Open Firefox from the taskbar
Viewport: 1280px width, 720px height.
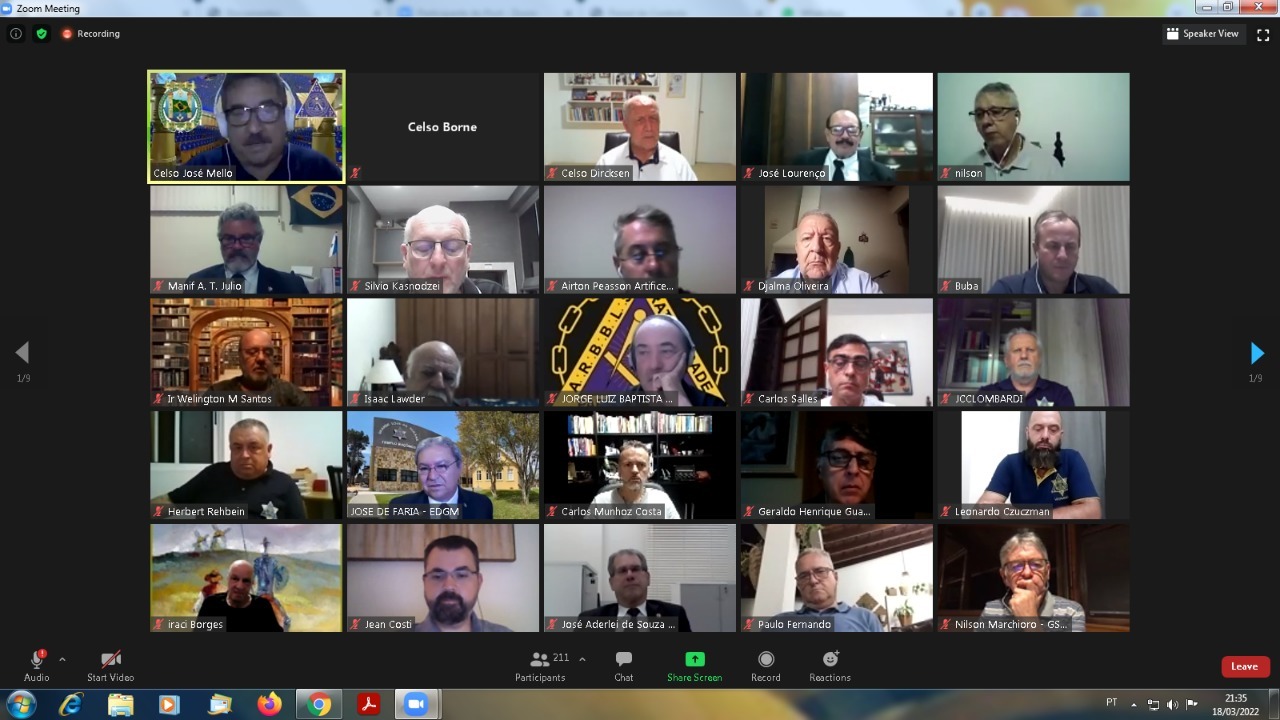pos(269,705)
